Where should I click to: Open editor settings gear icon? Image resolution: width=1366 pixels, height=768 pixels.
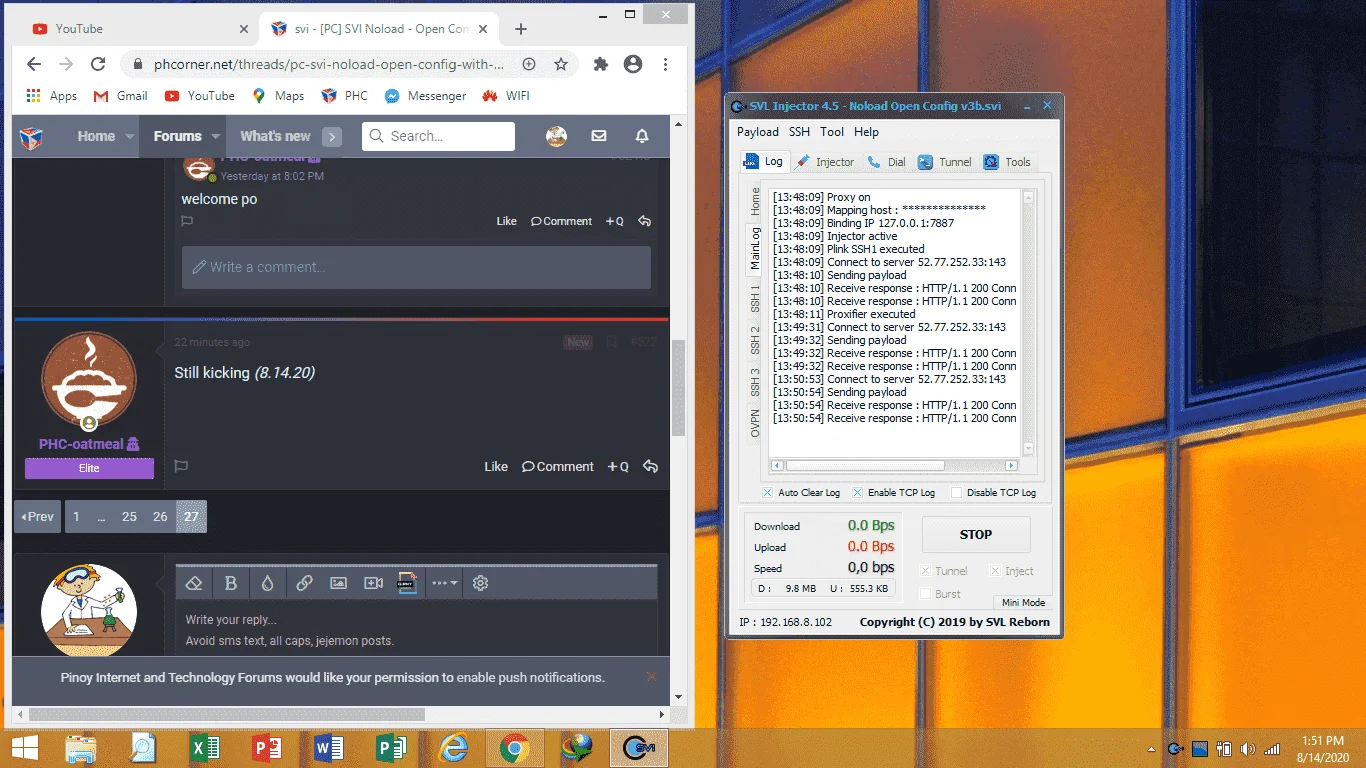(480, 583)
